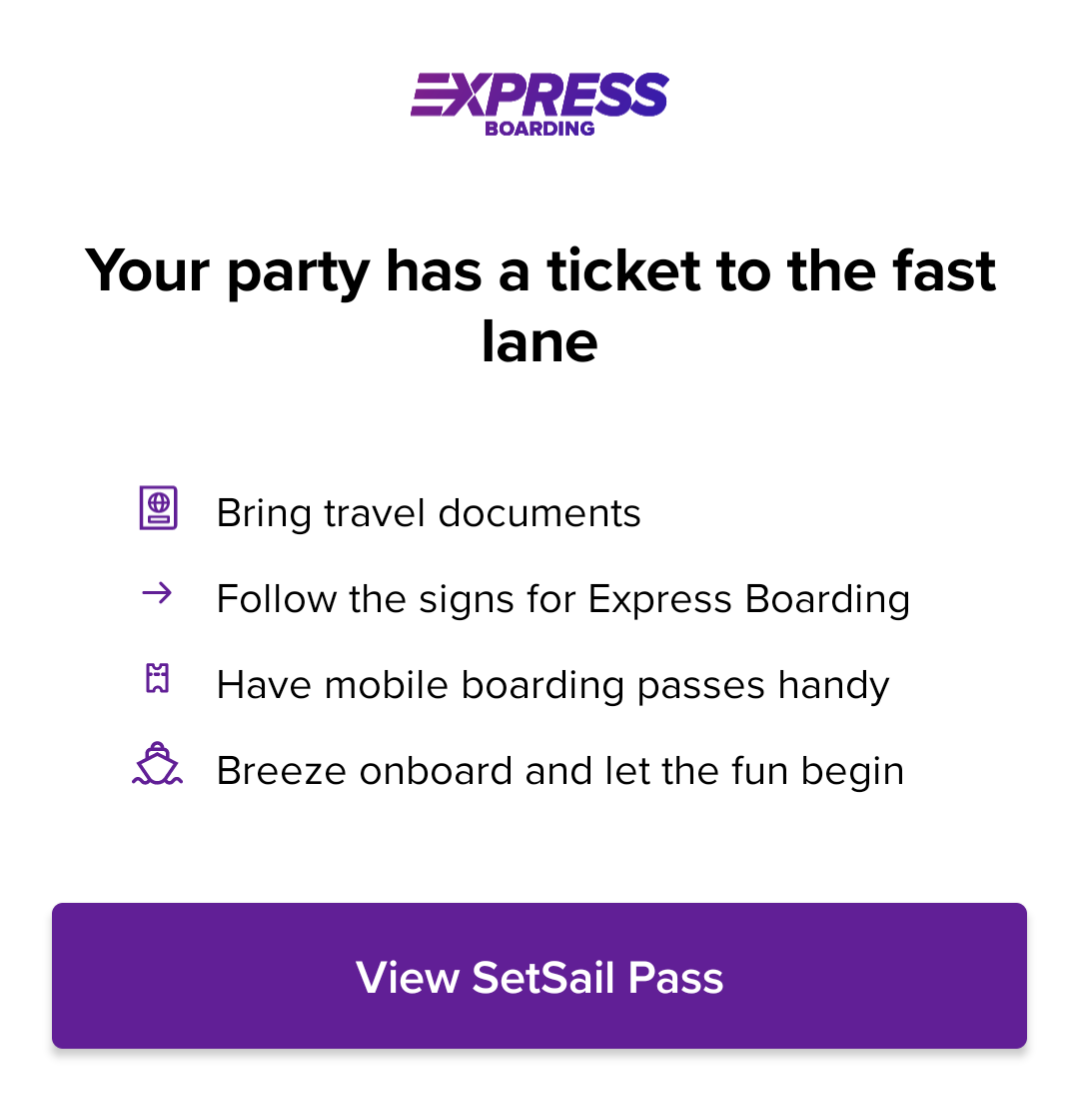Click the word 'lane' in the heading
The width and height of the screenshot is (1079, 1111).
click(x=540, y=341)
